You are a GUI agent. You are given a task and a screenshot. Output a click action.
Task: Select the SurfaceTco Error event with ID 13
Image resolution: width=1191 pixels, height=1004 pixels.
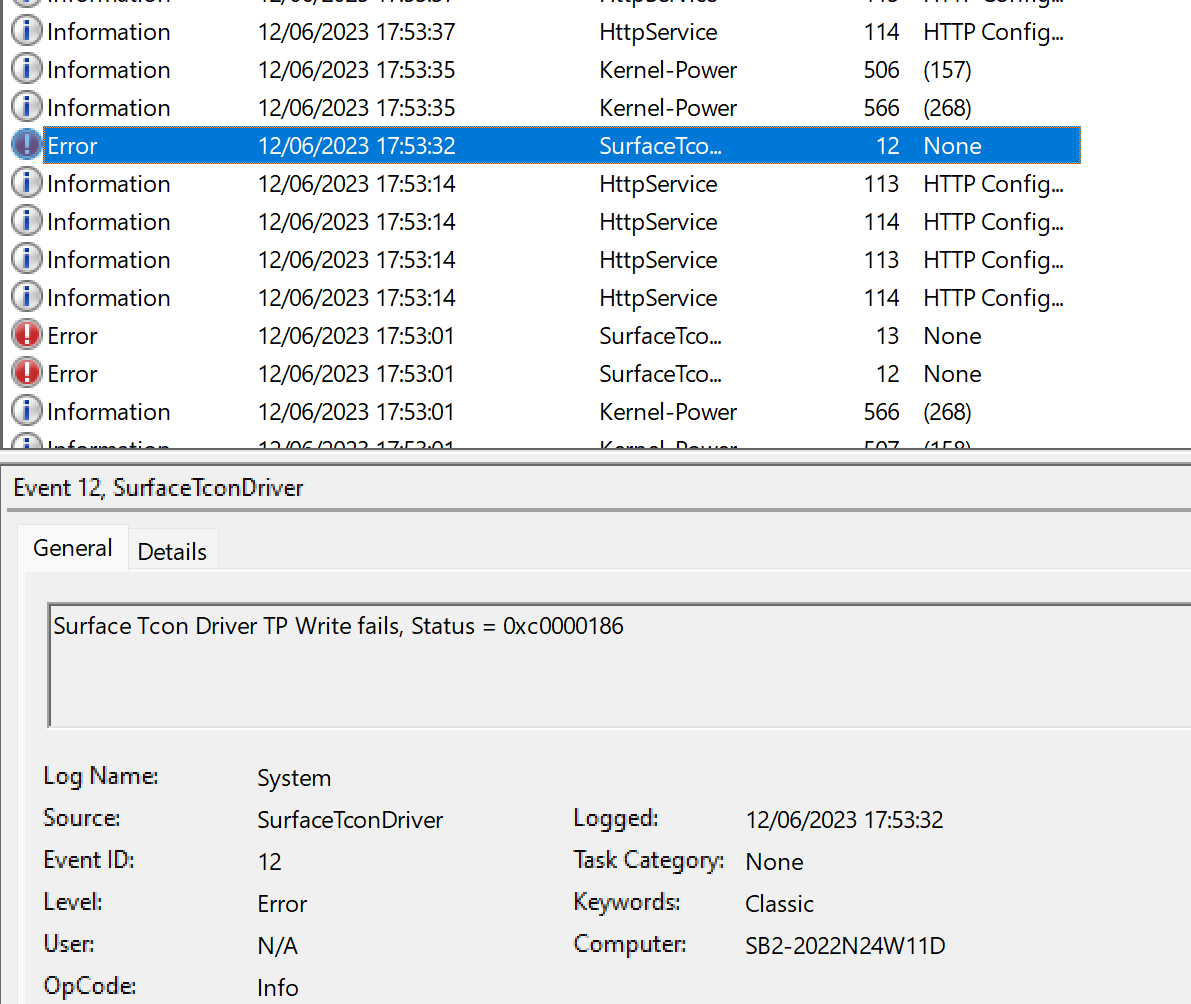[x=400, y=335]
